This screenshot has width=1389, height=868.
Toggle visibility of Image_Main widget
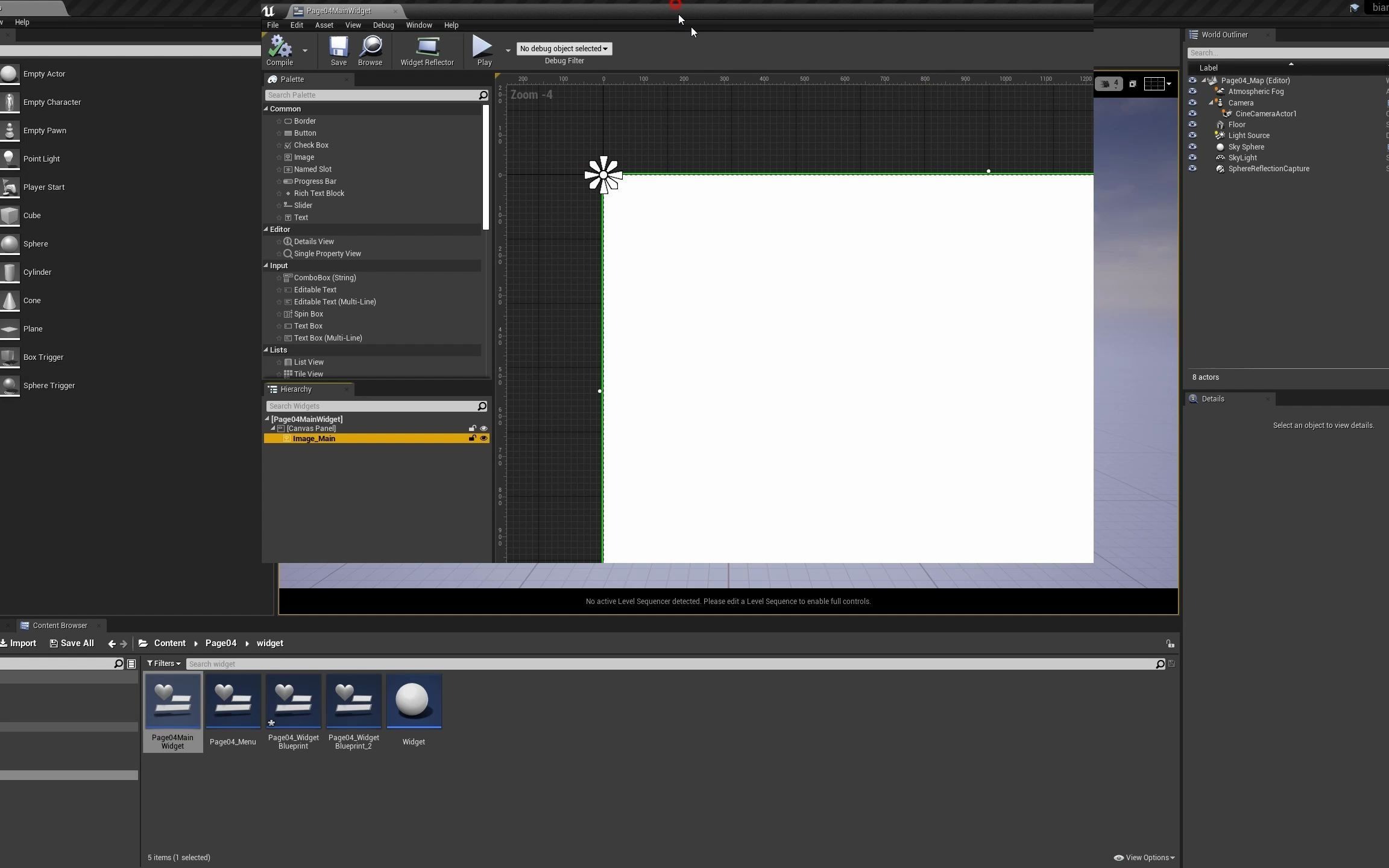pyautogui.click(x=483, y=438)
